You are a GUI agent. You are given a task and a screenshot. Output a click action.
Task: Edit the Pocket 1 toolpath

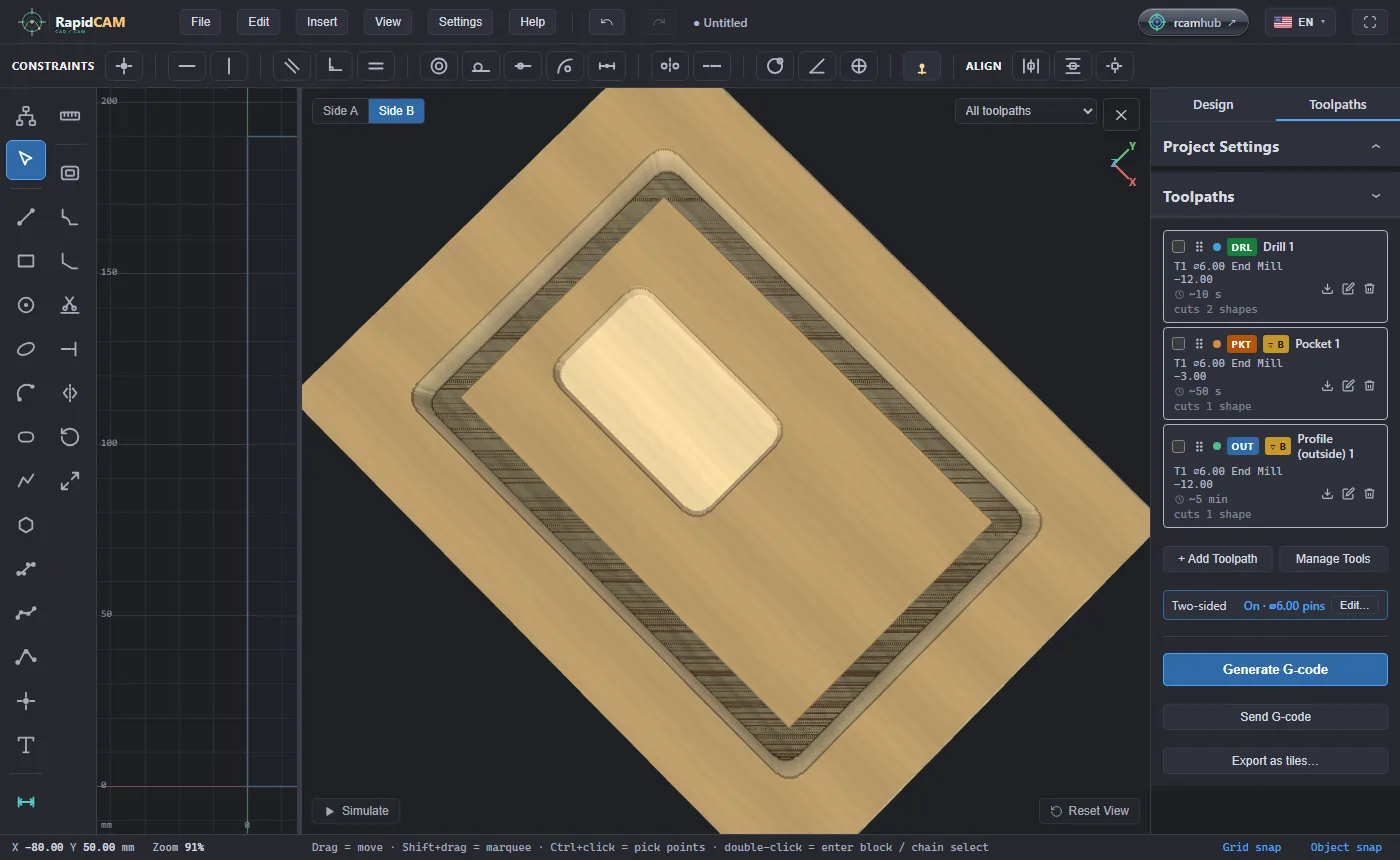(x=1348, y=385)
